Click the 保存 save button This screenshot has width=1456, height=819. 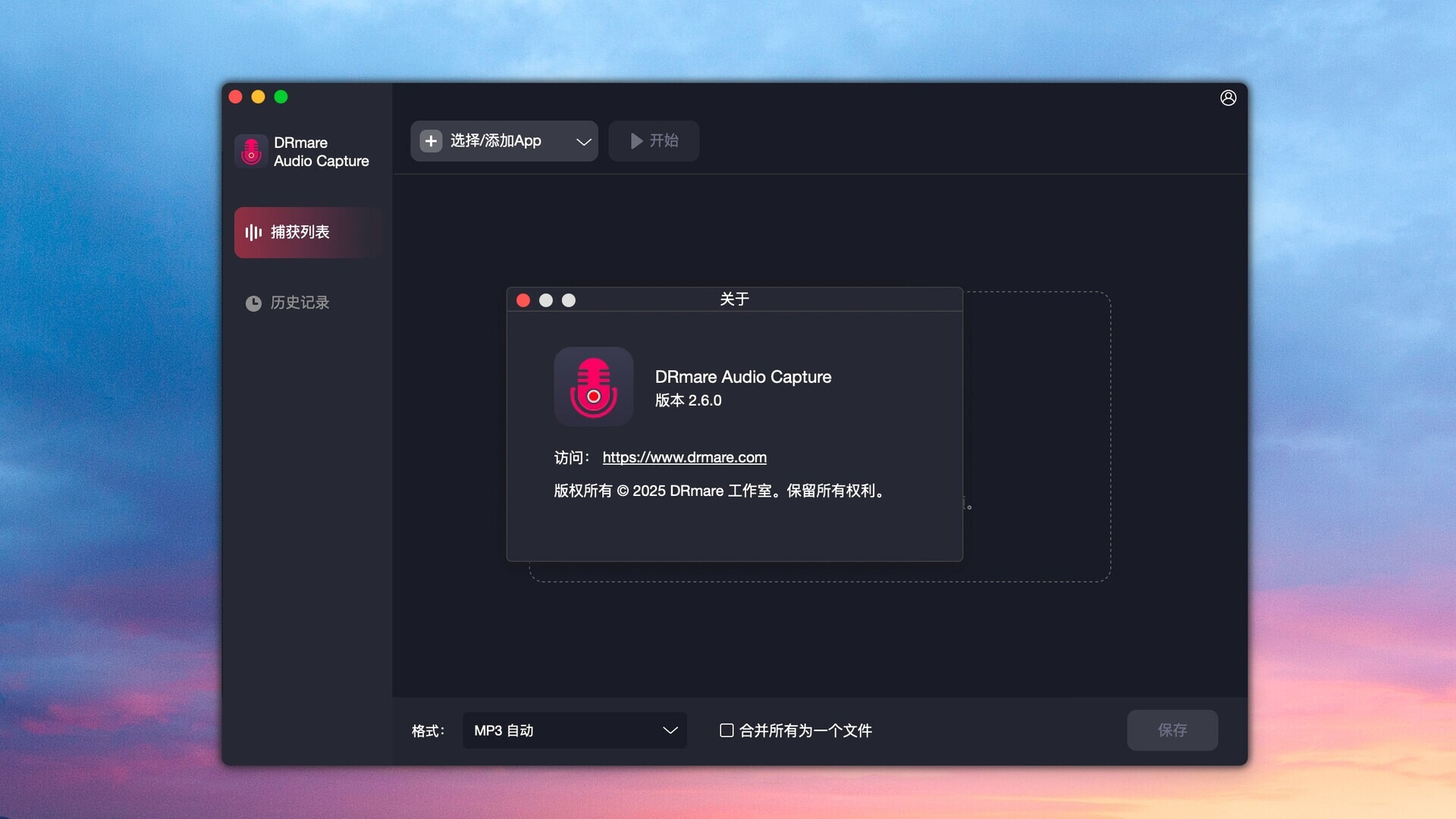[1172, 730]
